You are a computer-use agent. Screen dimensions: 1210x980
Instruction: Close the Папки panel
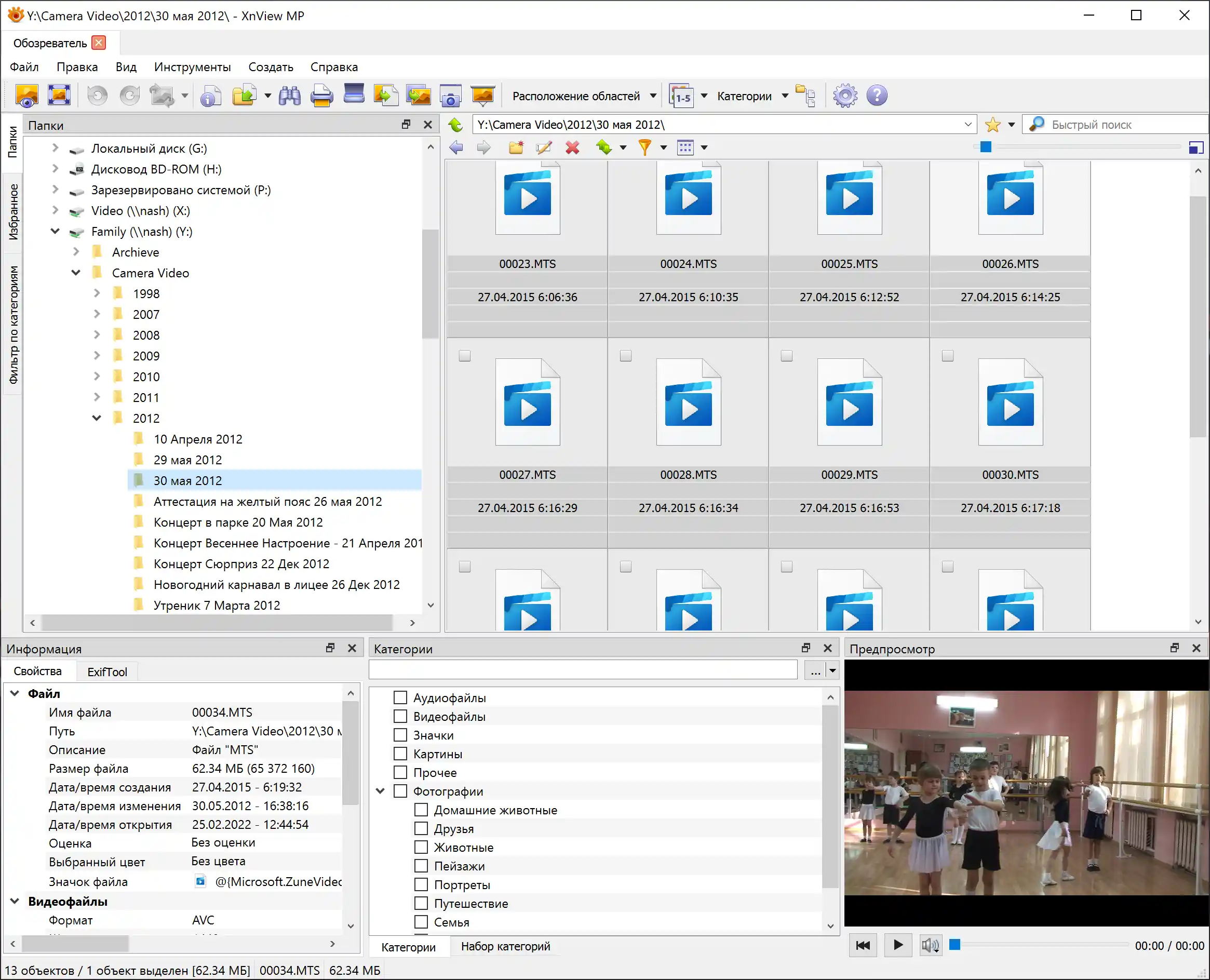428,125
